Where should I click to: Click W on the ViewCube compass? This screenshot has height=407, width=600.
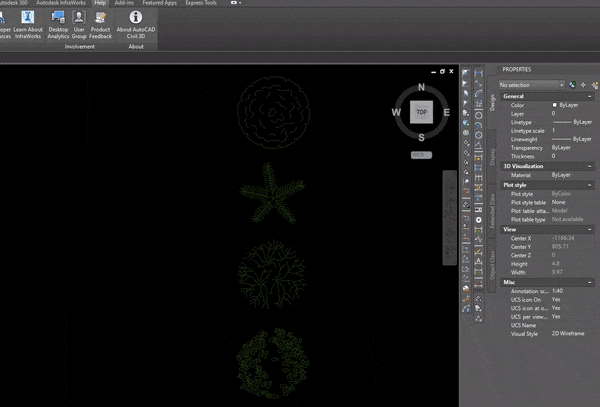coord(396,112)
